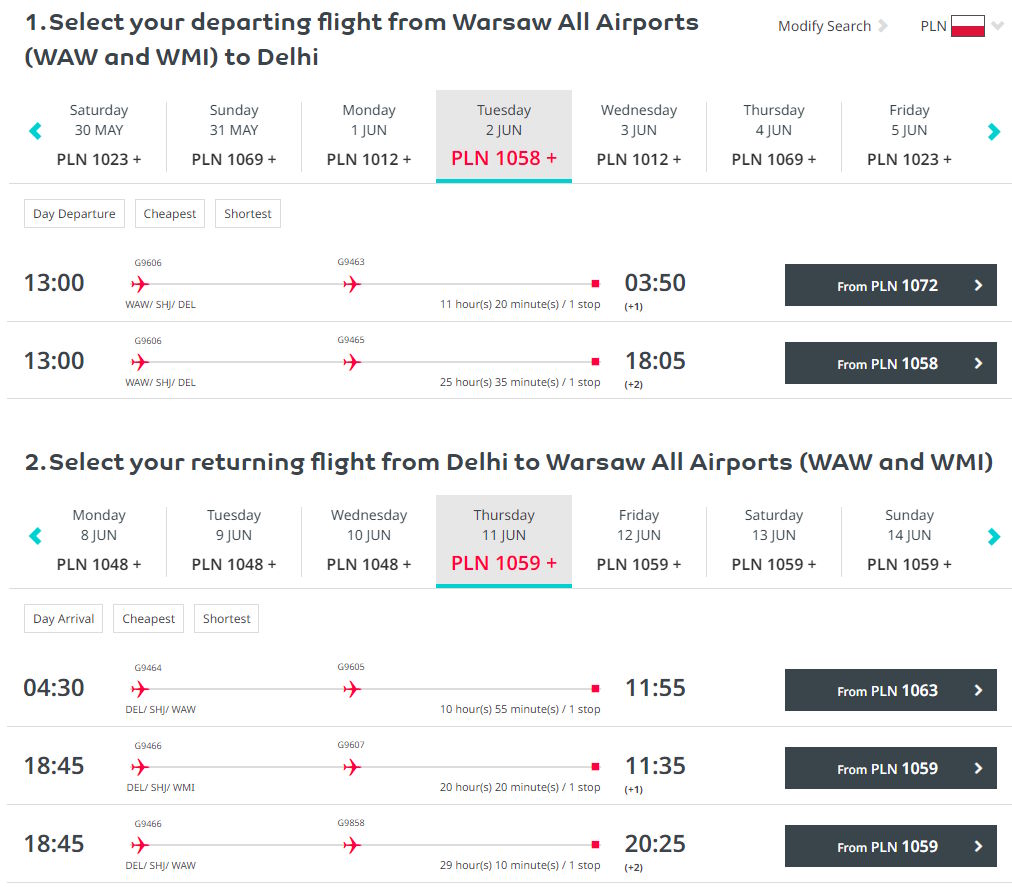1012x887 pixels.
Task: Choose the From PLN 1063 returning fare
Action: pos(890,690)
